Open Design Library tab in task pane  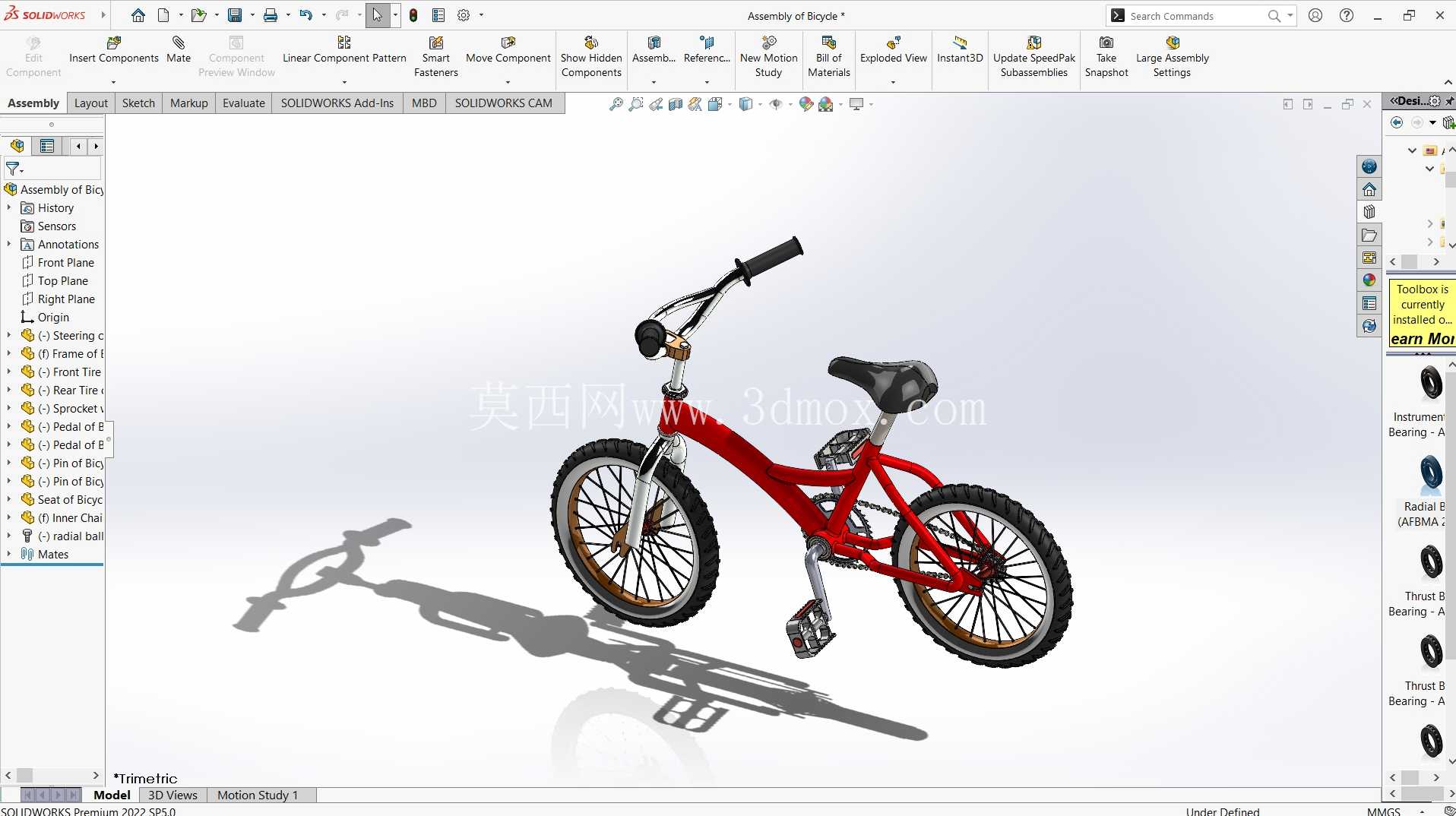[x=1369, y=212]
